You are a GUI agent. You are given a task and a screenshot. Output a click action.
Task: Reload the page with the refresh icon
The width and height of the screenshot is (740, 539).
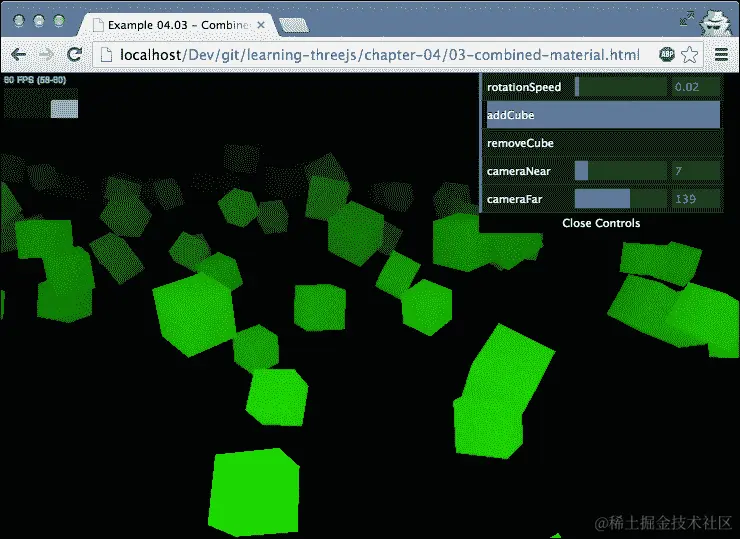[x=74, y=55]
